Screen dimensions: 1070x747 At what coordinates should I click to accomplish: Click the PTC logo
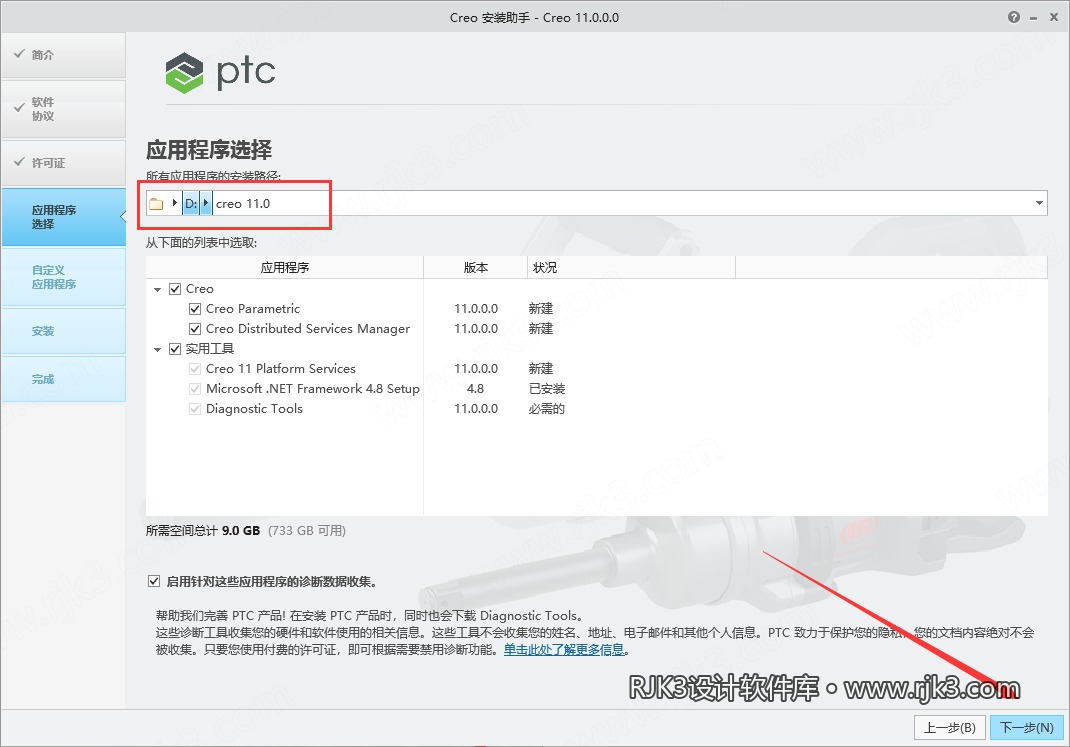pyautogui.click(x=220, y=72)
